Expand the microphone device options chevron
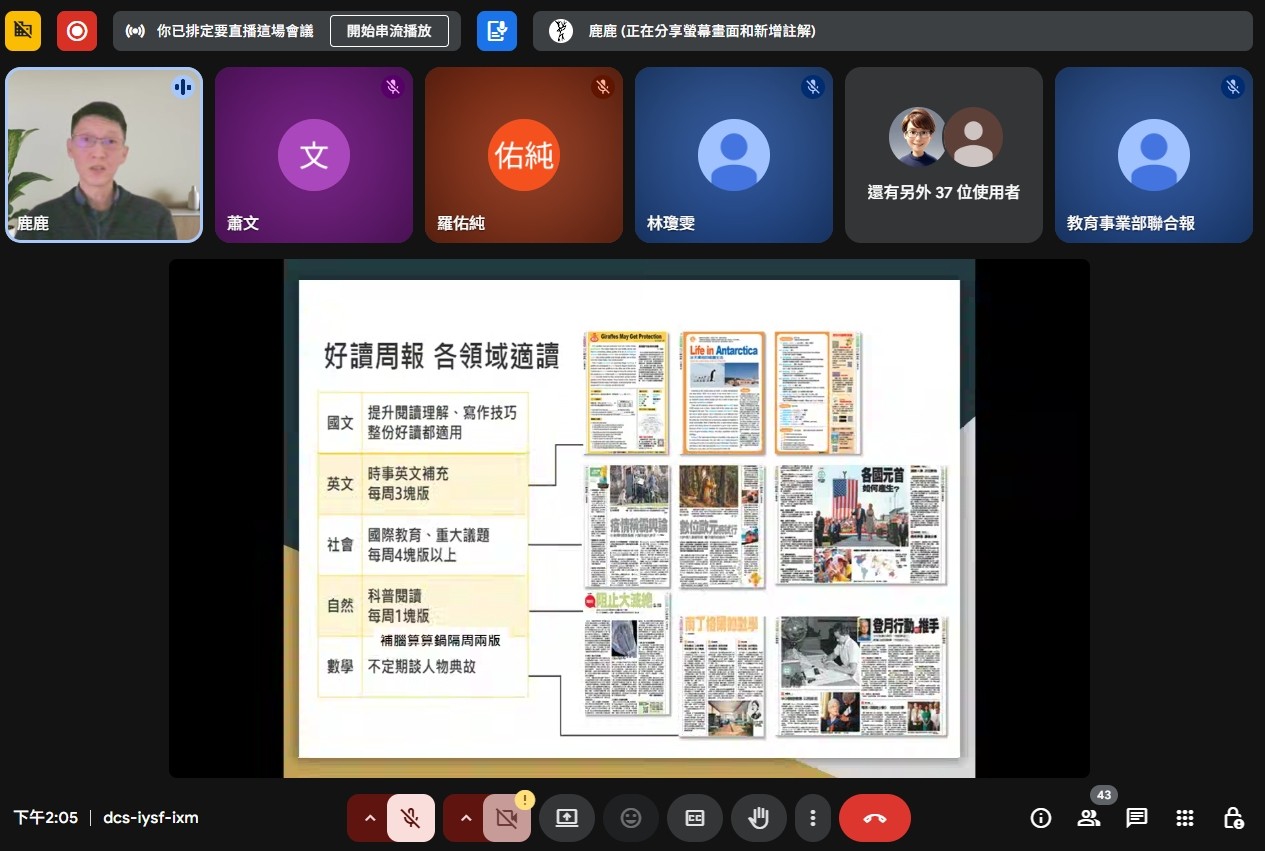This screenshot has width=1265, height=851. tap(370, 818)
